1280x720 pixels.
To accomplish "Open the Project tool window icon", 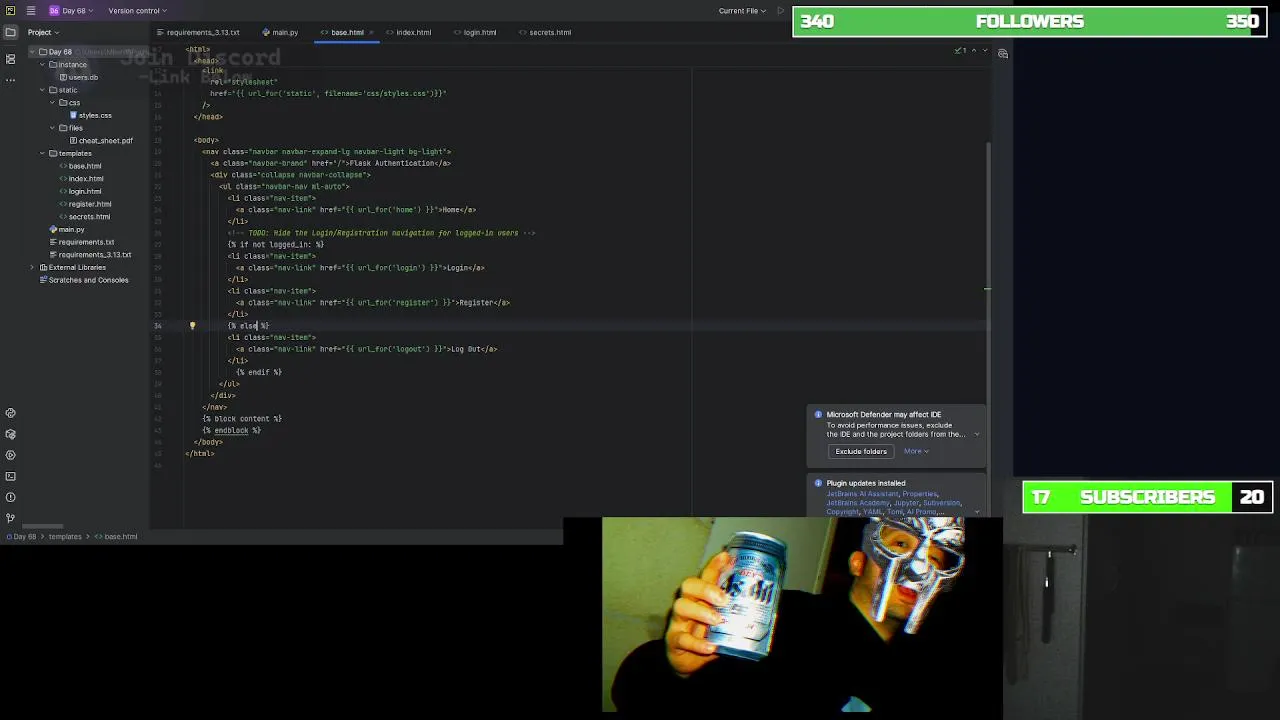I will pos(10,32).
